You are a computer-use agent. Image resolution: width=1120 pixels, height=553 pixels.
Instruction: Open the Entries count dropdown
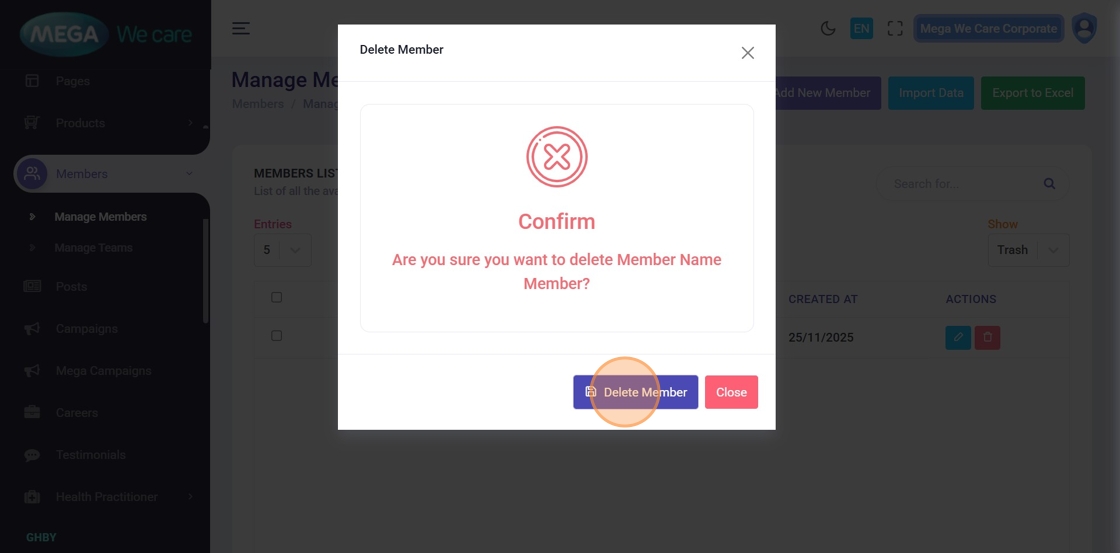click(x=282, y=250)
